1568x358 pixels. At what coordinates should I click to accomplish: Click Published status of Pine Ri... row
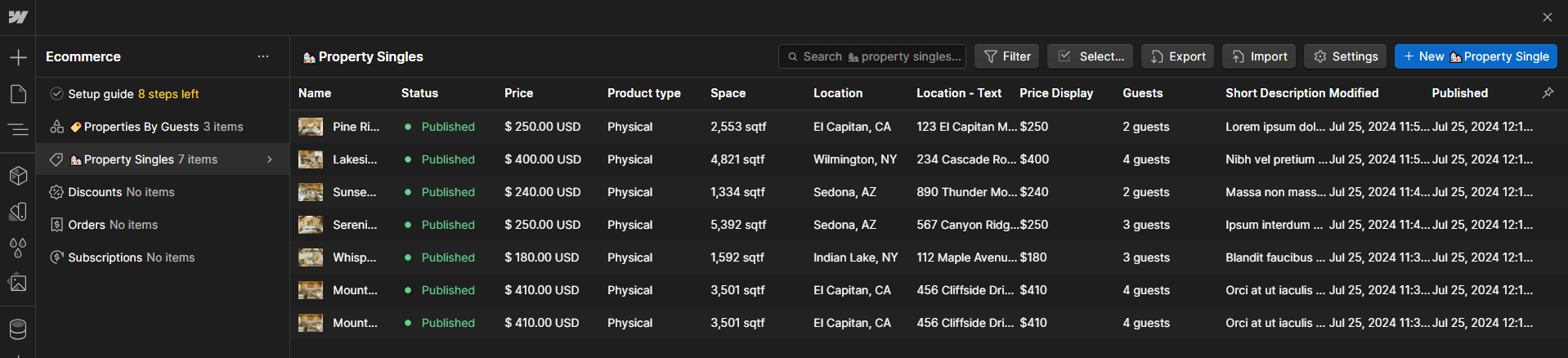447,127
